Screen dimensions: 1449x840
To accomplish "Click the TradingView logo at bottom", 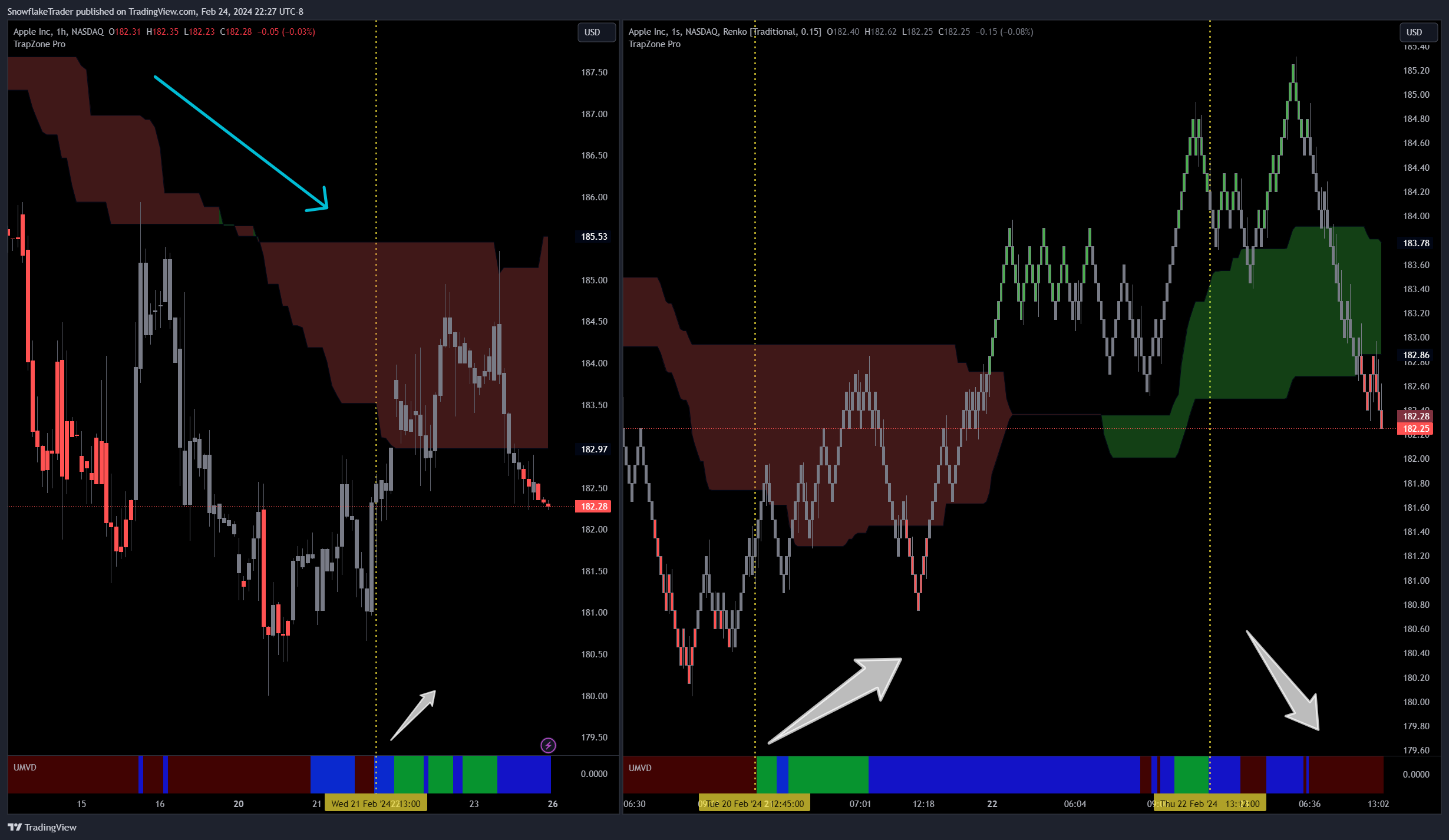I will (x=42, y=827).
